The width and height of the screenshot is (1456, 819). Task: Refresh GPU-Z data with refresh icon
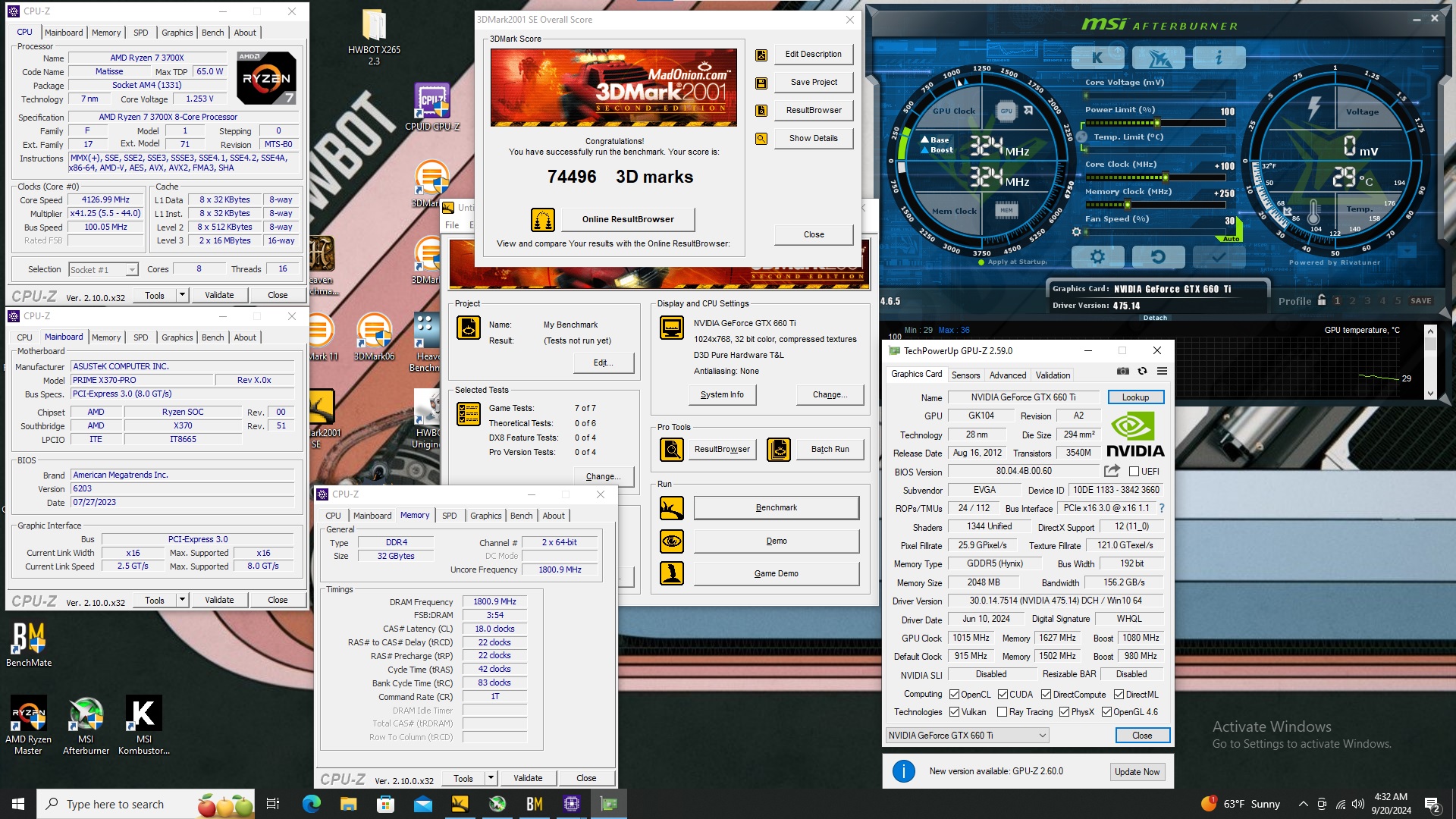click(x=1142, y=371)
